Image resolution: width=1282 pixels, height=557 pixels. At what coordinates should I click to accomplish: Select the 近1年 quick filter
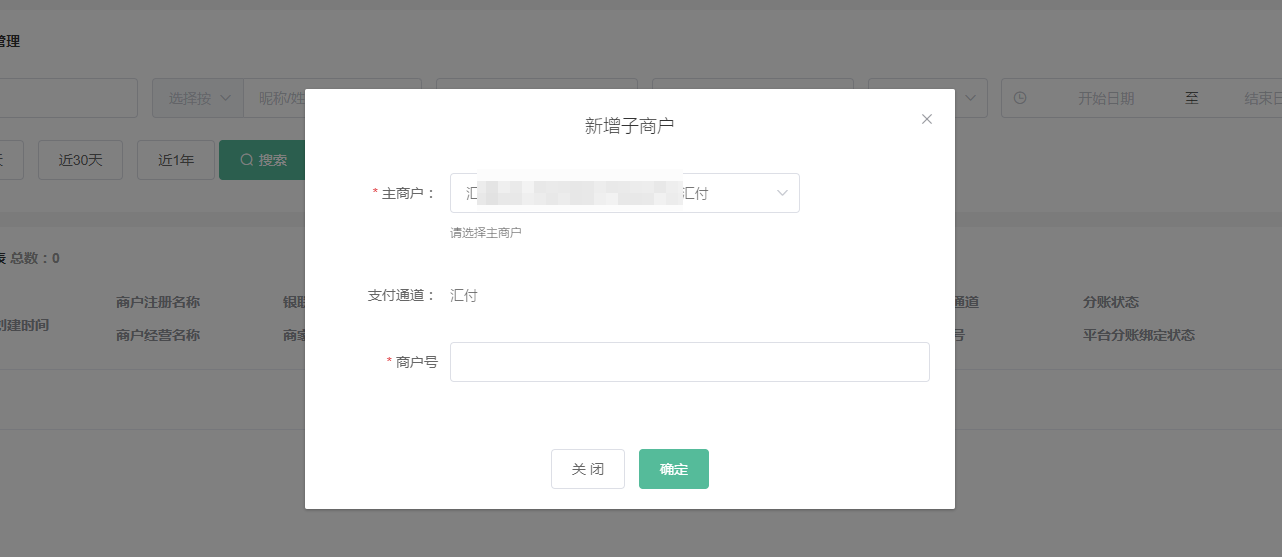point(176,160)
